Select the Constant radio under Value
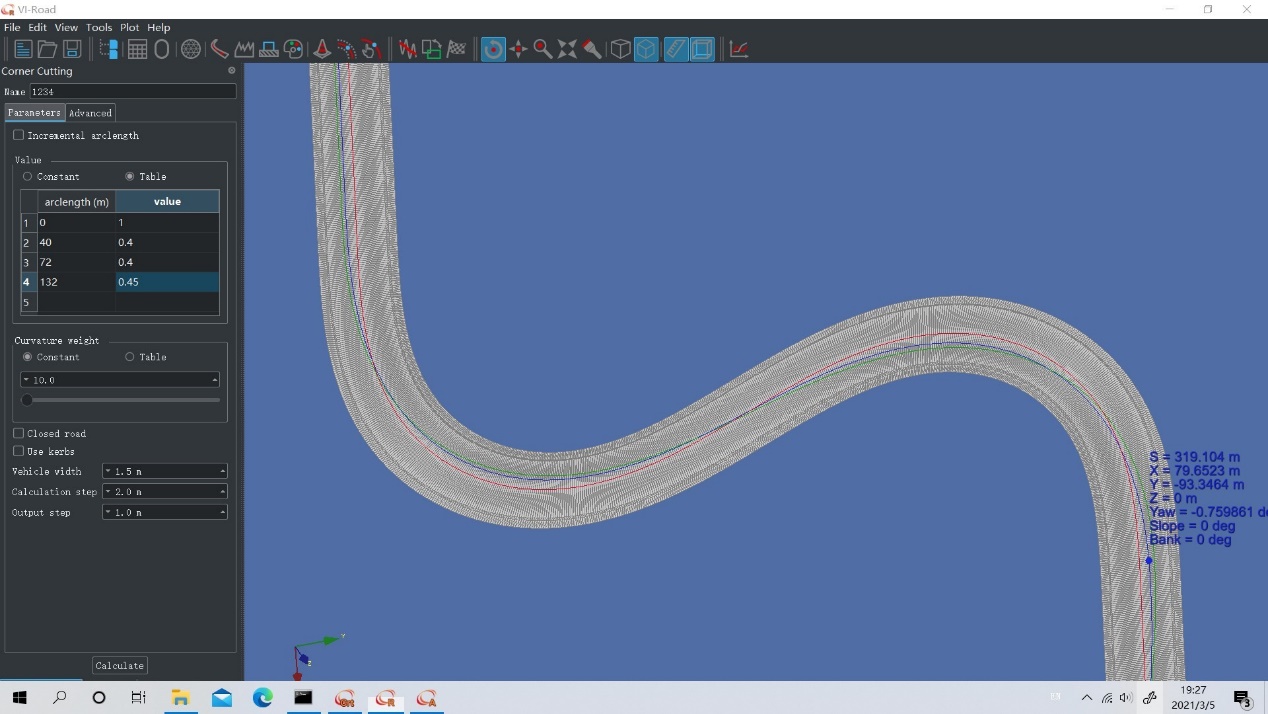The width and height of the screenshot is (1268, 714). [x=27, y=176]
